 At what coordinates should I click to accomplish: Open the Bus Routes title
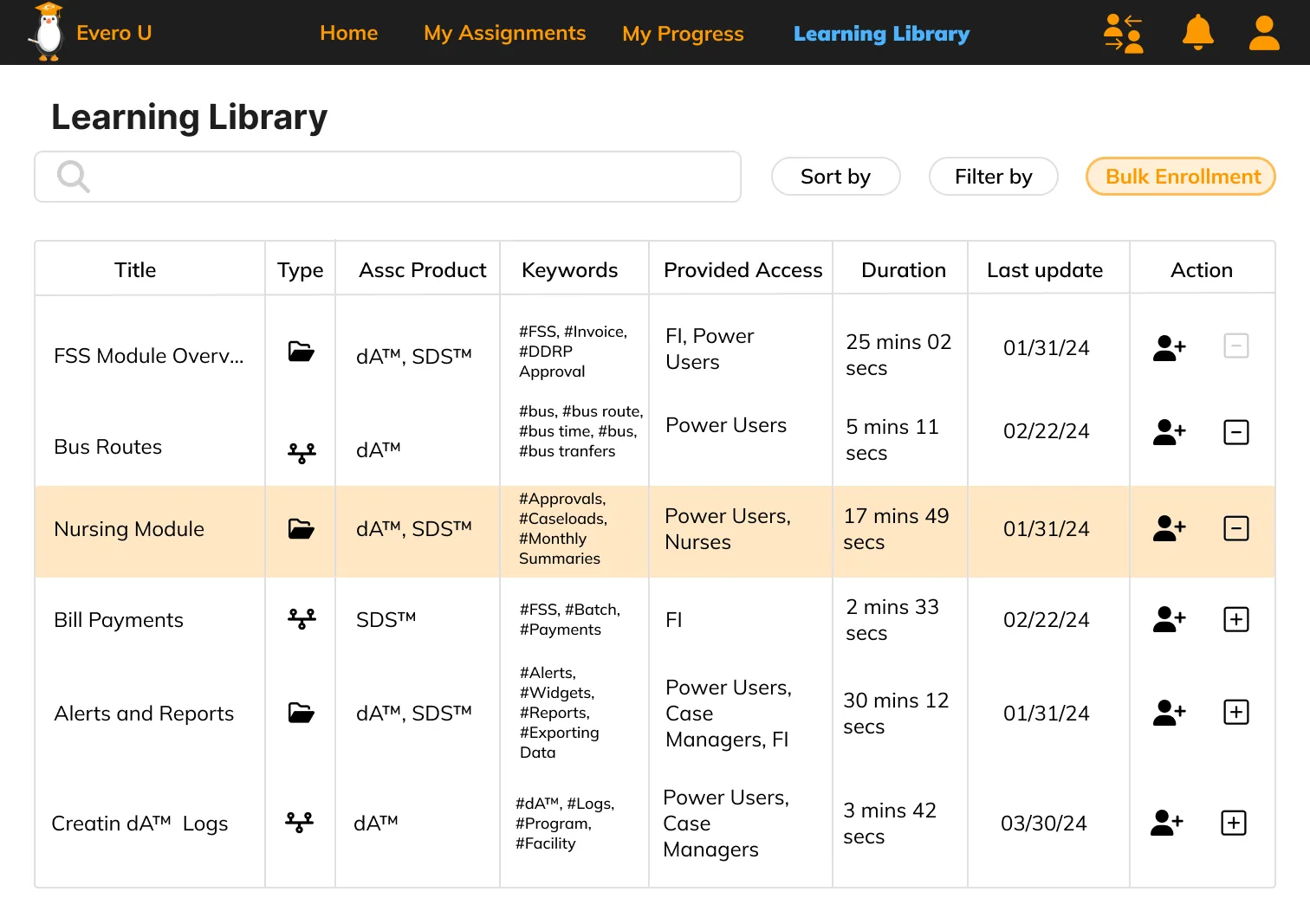tap(108, 447)
